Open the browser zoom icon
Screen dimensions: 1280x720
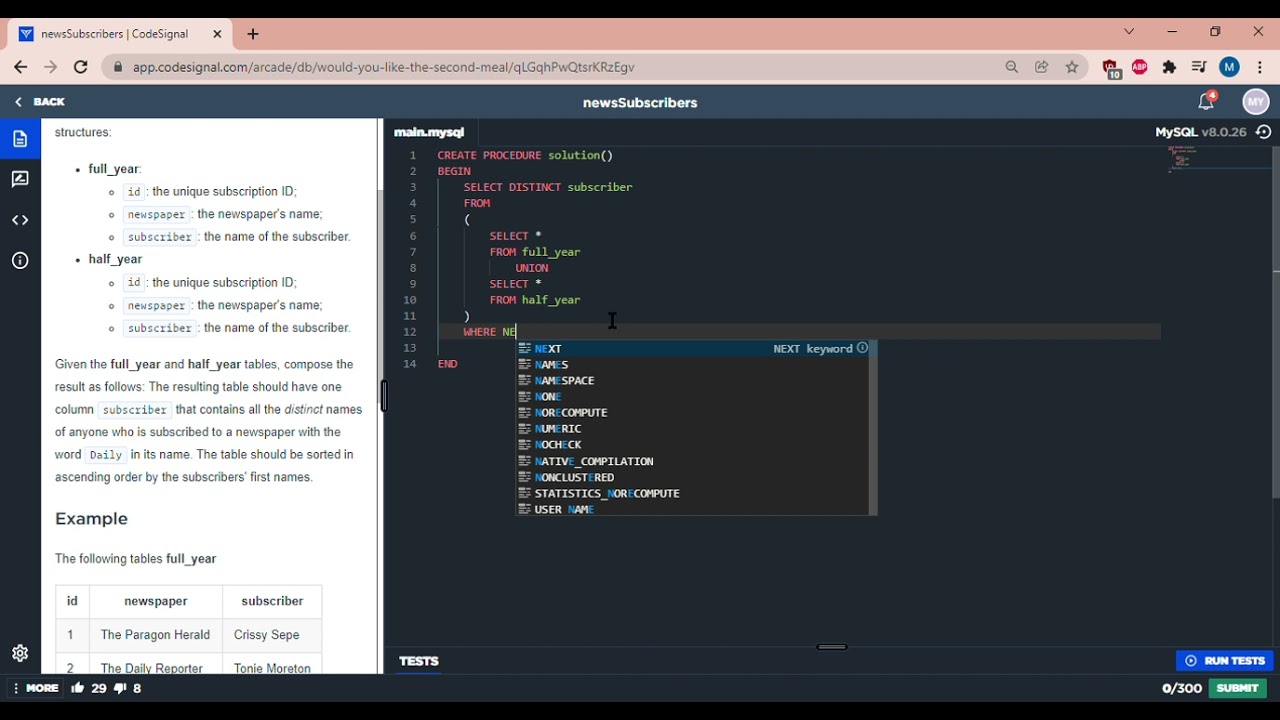[x=1012, y=67]
